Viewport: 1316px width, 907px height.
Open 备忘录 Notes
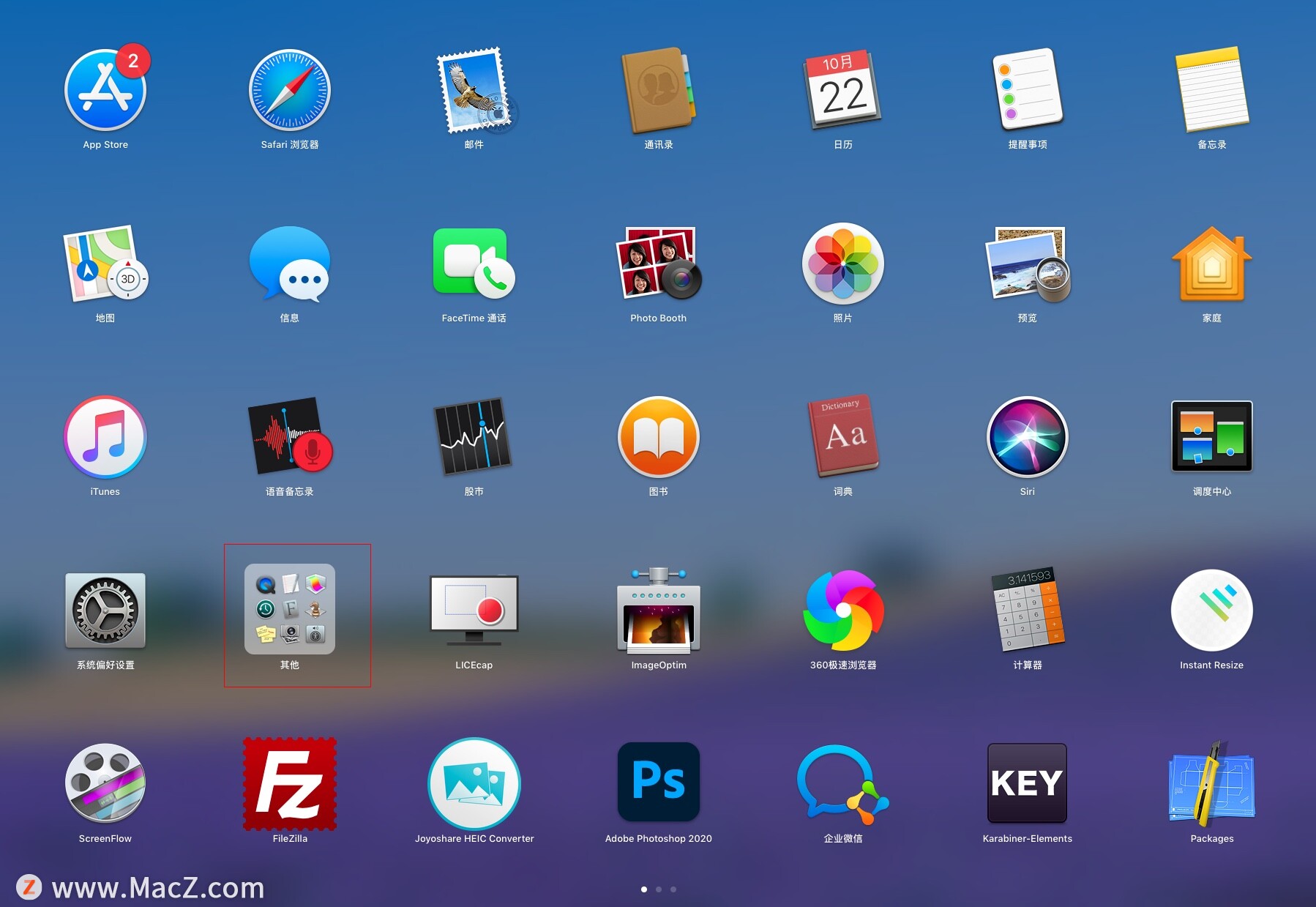(x=1212, y=90)
